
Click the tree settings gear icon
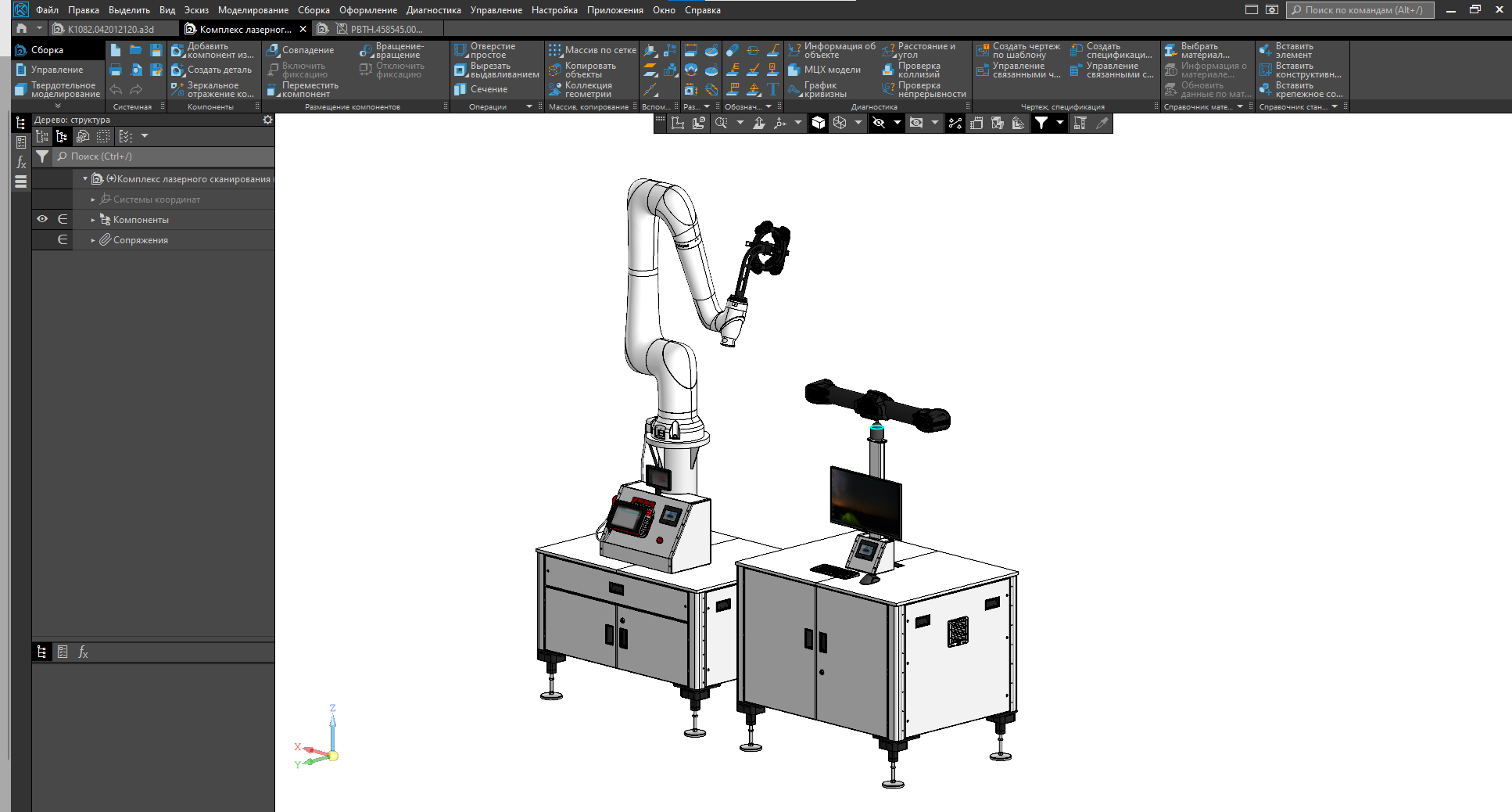click(x=267, y=120)
